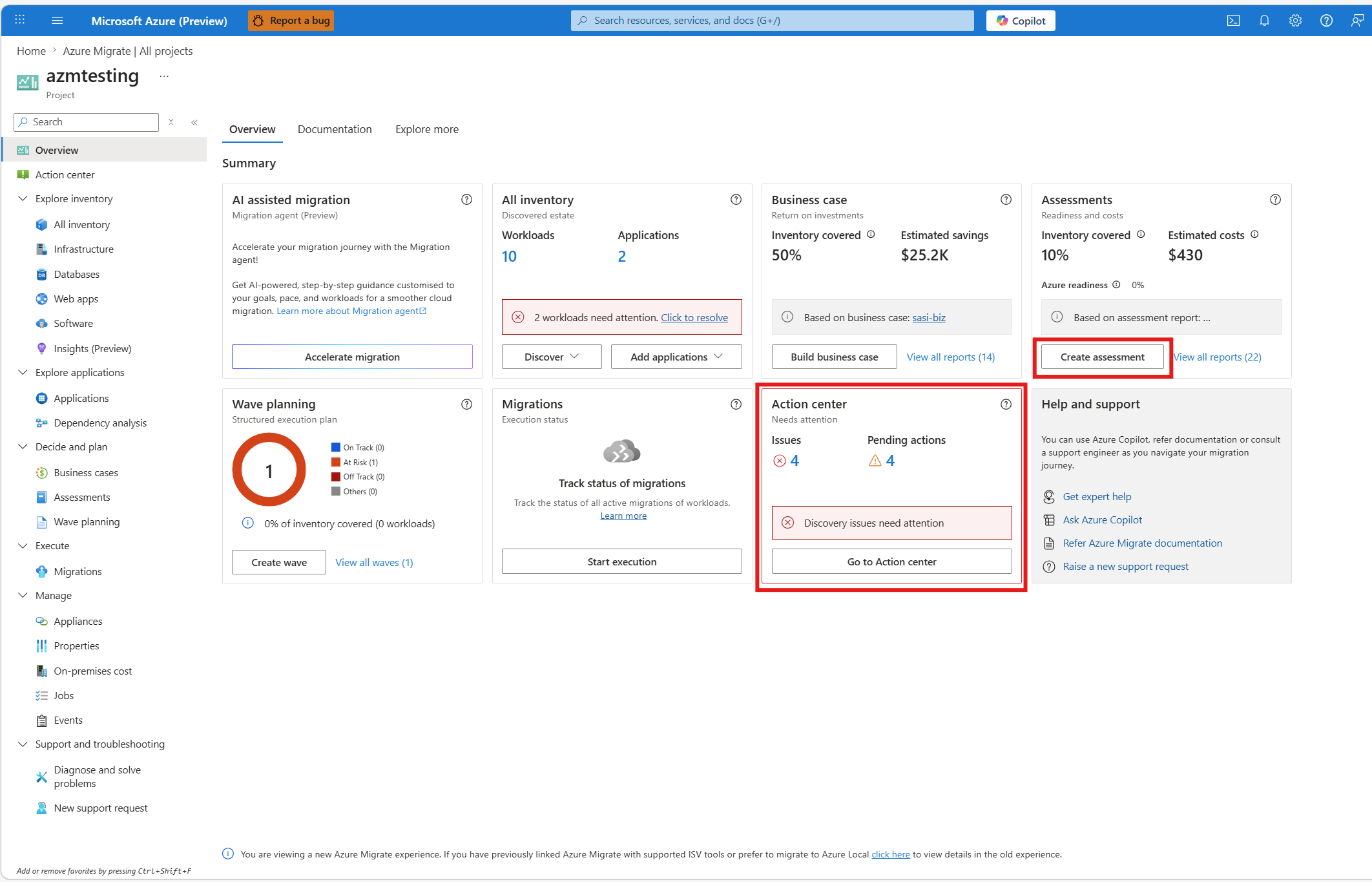Click the At Risk red legend swatch

(336, 462)
